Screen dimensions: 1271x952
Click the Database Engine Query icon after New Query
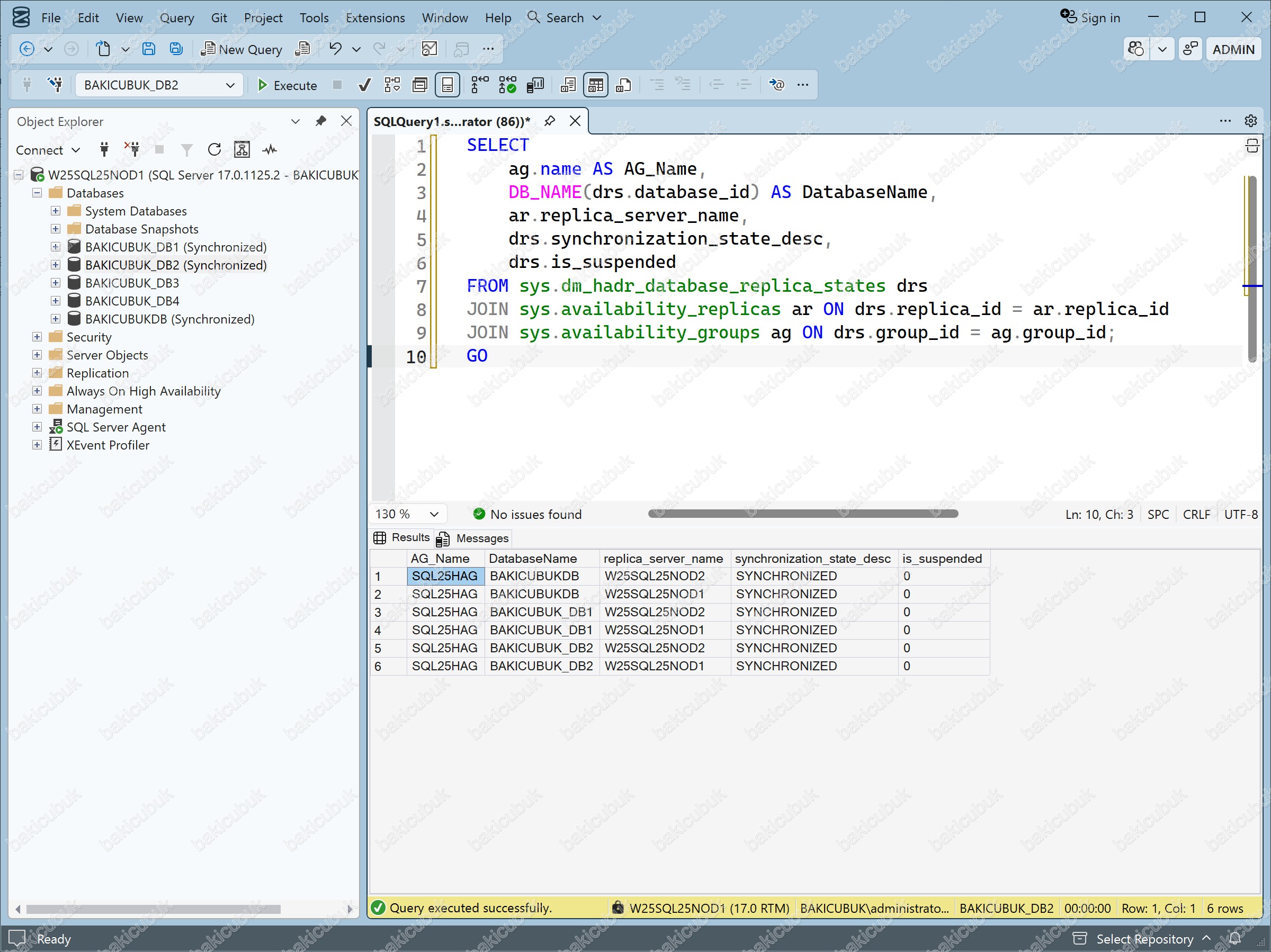[x=303, y=49]
